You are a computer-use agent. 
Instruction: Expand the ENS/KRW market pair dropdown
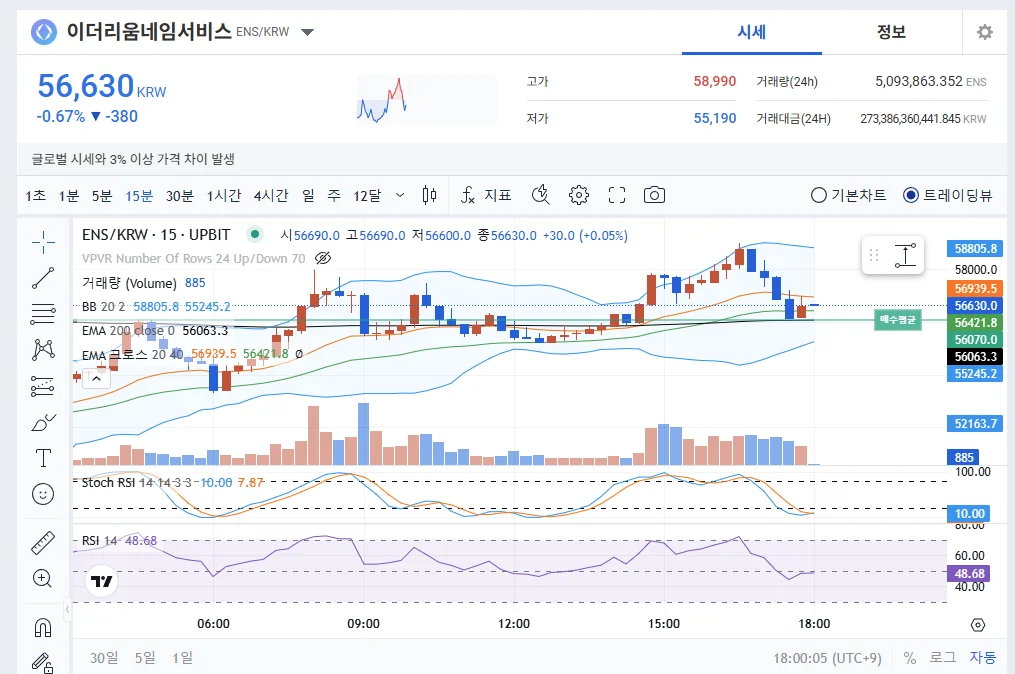(307, 32)
